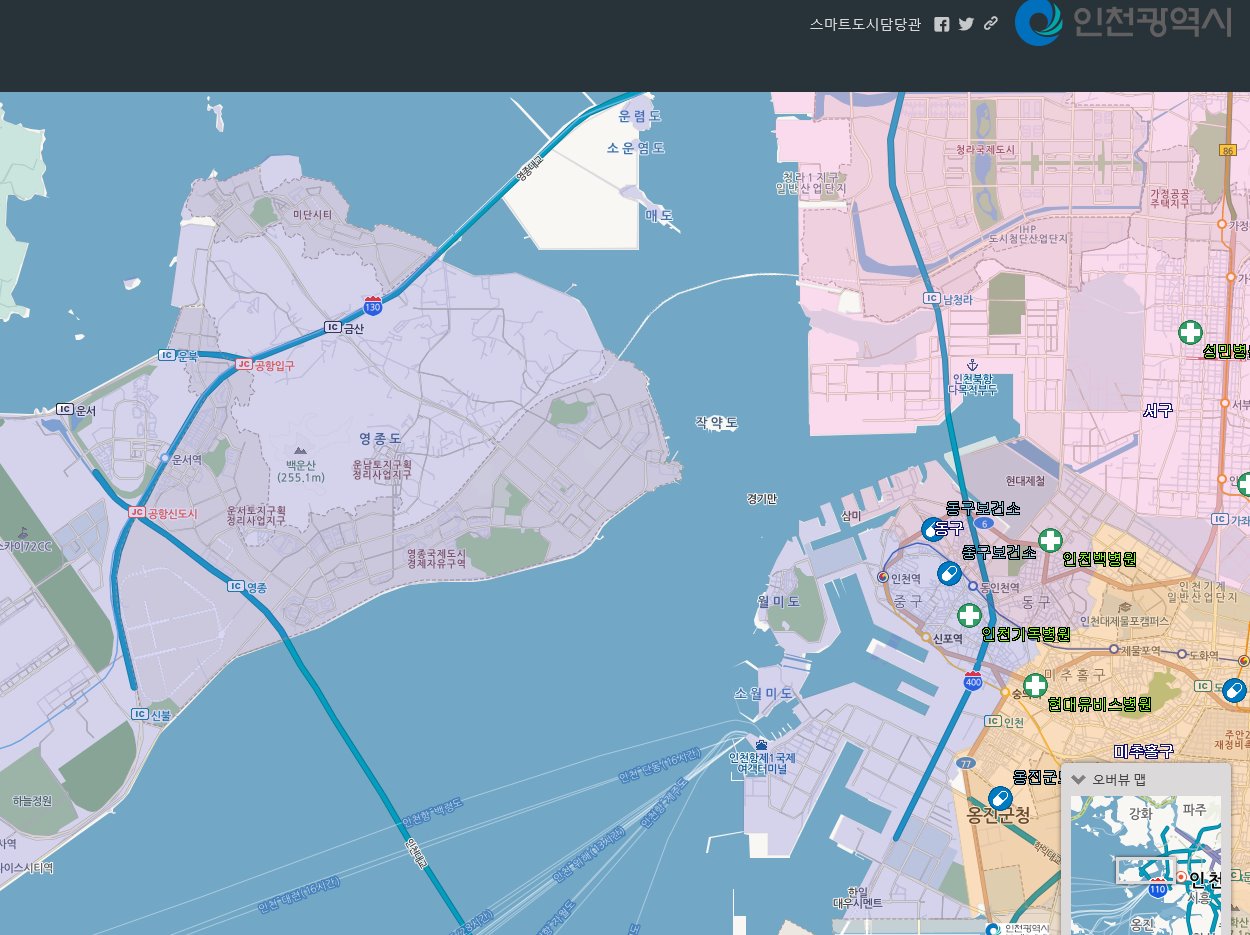1250x935 pixels.
Task: Click the copy link chain icon
Action: click(x=991, y=24)
